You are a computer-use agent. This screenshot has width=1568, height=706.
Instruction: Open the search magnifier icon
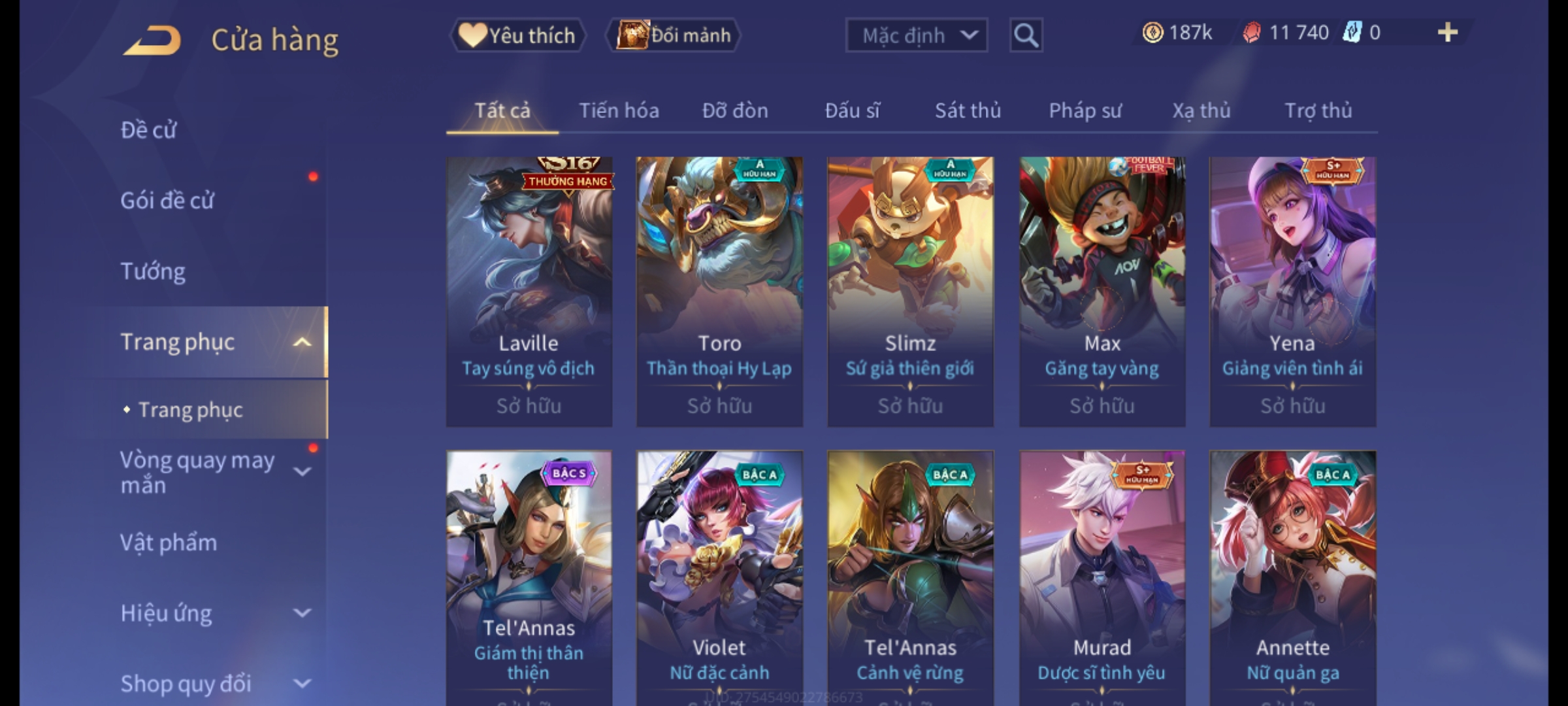1026,35
